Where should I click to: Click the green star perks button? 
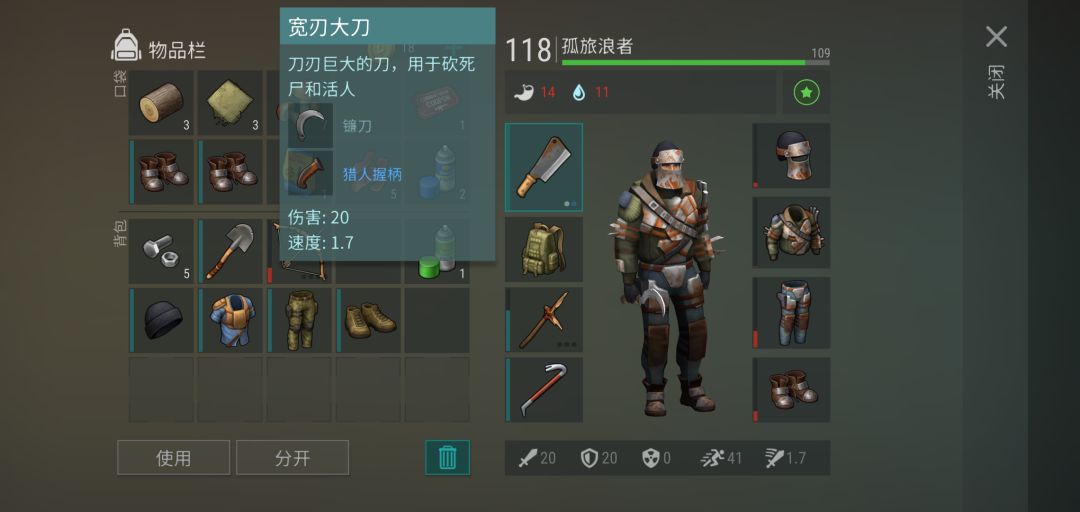point(806,92)
